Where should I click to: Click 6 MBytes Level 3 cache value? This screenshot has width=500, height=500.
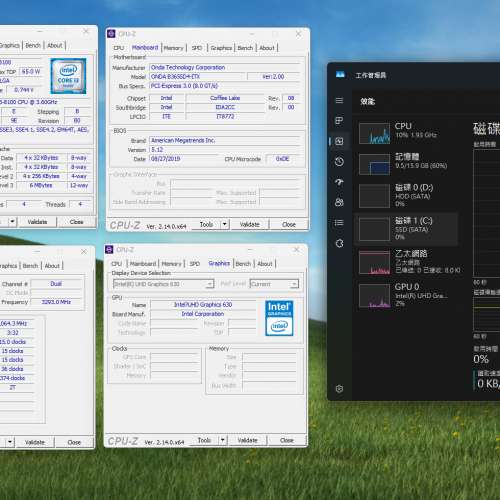(41, 185)
